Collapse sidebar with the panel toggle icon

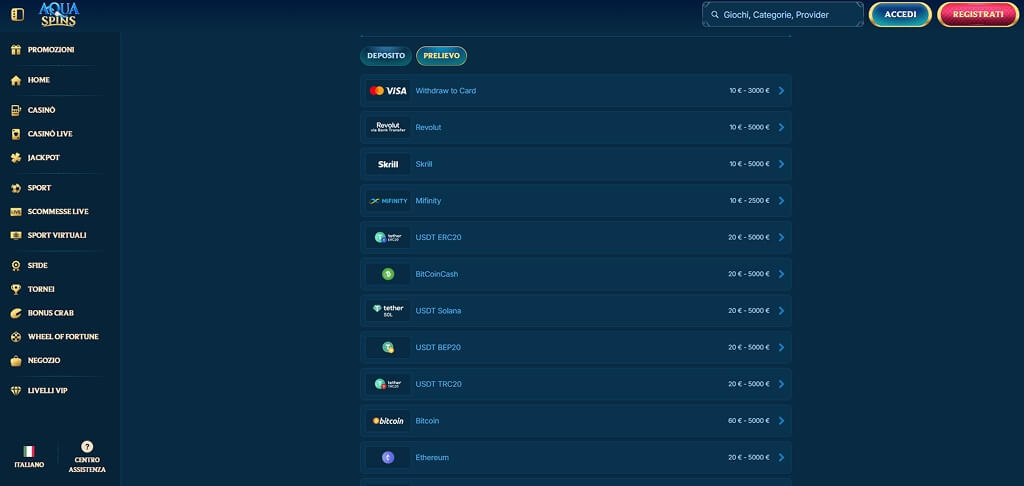(18, 14)
